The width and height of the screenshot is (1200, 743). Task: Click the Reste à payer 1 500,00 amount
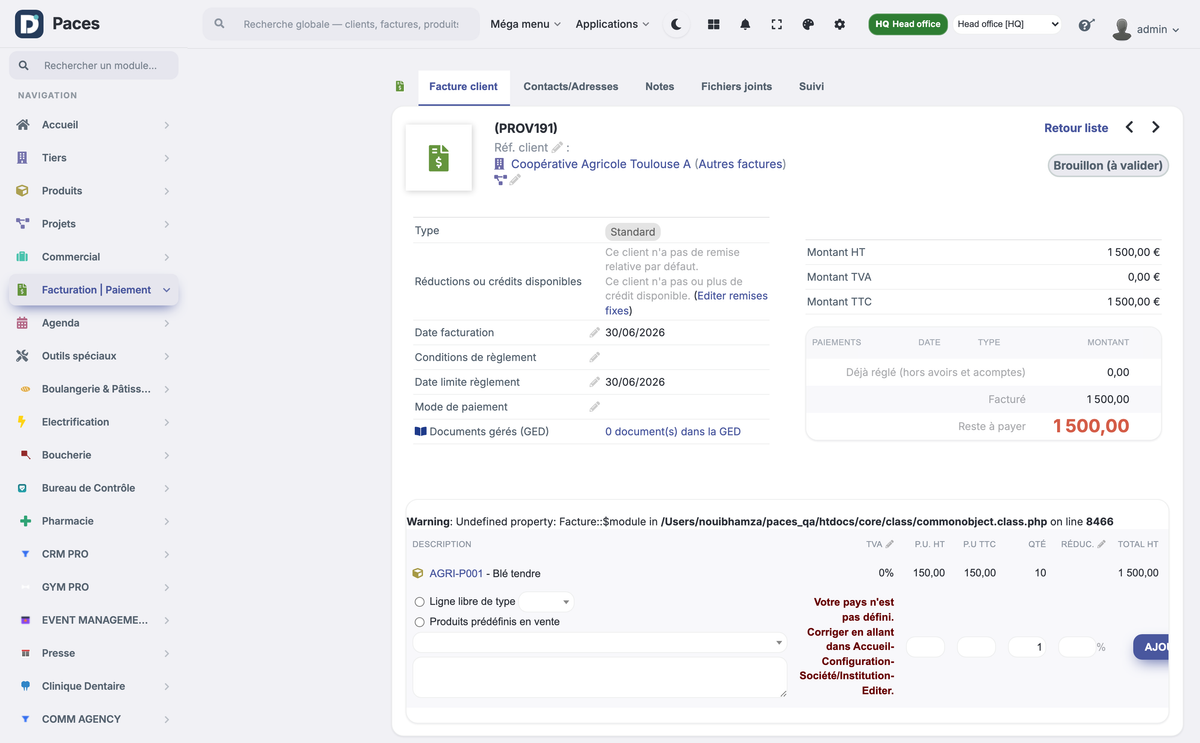[x=1091, y=426]
